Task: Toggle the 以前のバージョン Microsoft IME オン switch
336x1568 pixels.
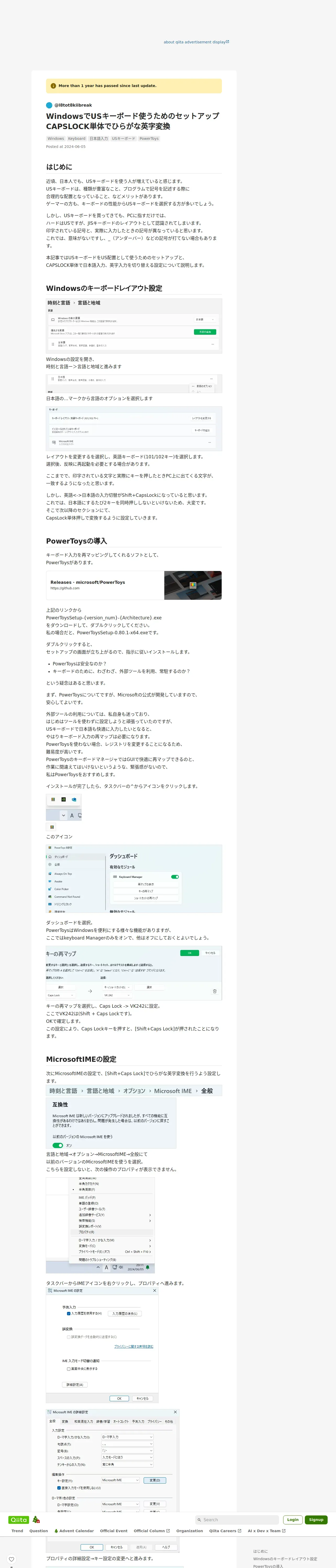Action: [58, 1146]
